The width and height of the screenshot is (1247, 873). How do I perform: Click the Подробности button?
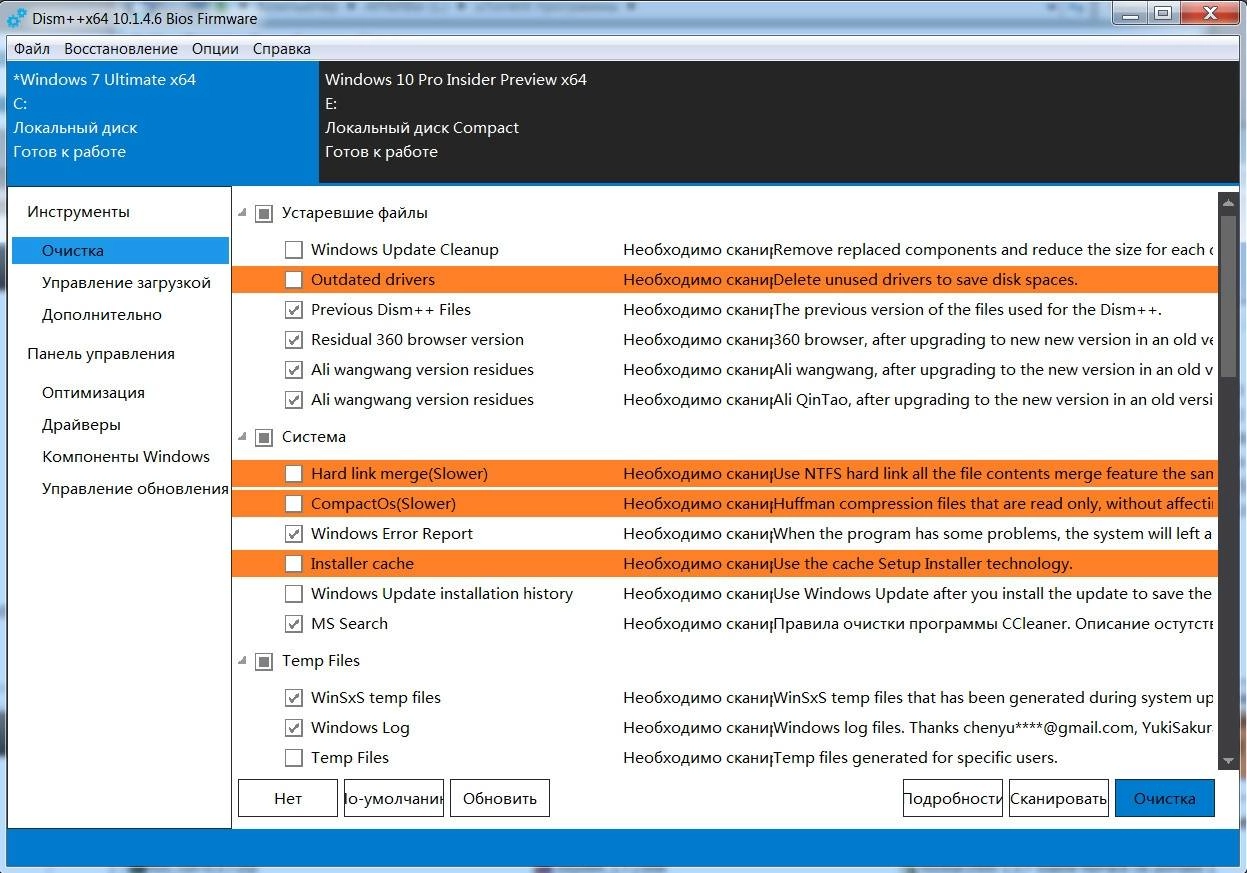click(x=953, y=798)
